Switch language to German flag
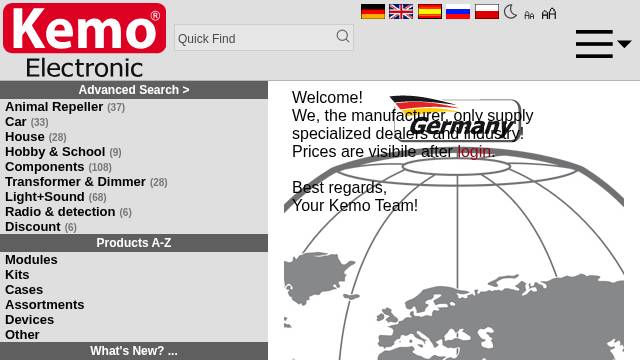The width and height of the screenshot is (640, 360). pyautogui.click(x=373, y=12)
